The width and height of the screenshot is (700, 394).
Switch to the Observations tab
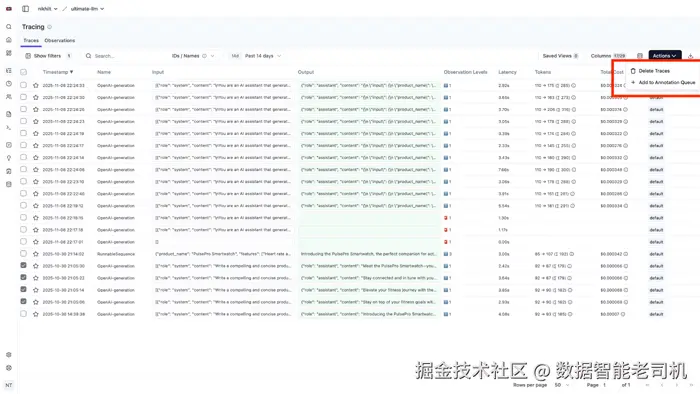click(59, 40)
